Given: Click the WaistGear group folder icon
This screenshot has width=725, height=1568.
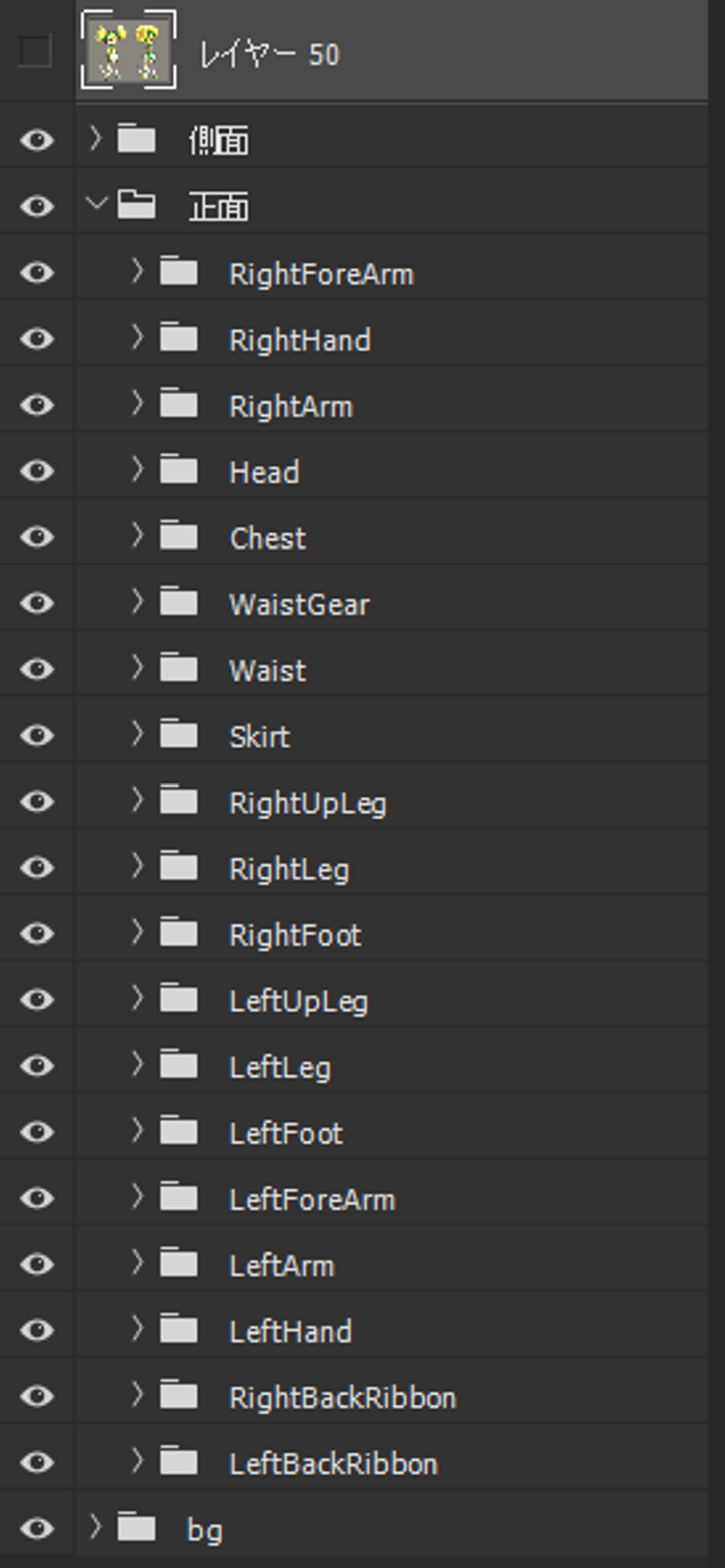Looking at the screenshot, I should click(x=179, y=603).
